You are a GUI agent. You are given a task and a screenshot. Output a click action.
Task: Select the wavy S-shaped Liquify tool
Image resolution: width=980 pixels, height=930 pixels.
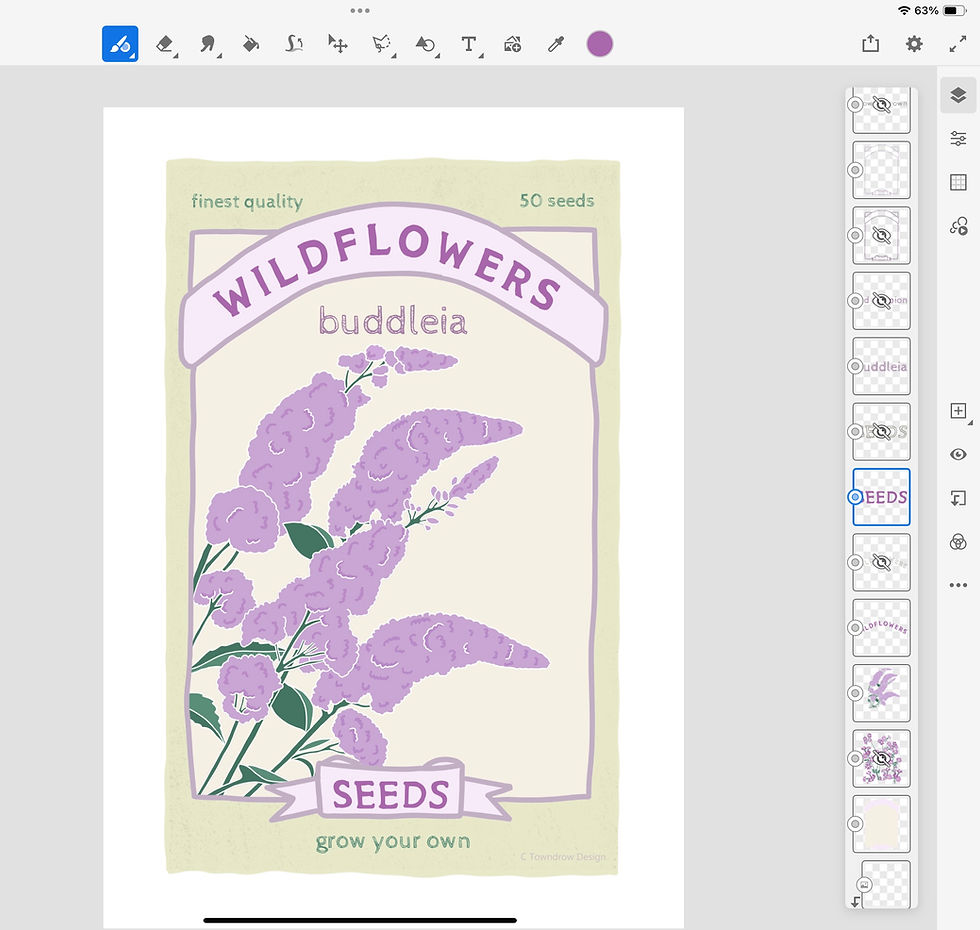[x=294, y=44]
